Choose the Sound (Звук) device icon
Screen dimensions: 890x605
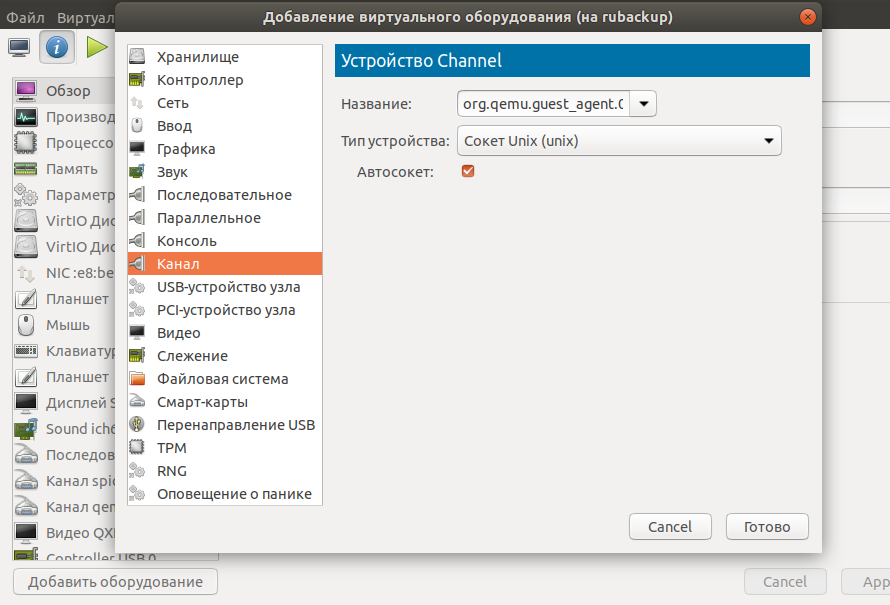click(138, 172)
